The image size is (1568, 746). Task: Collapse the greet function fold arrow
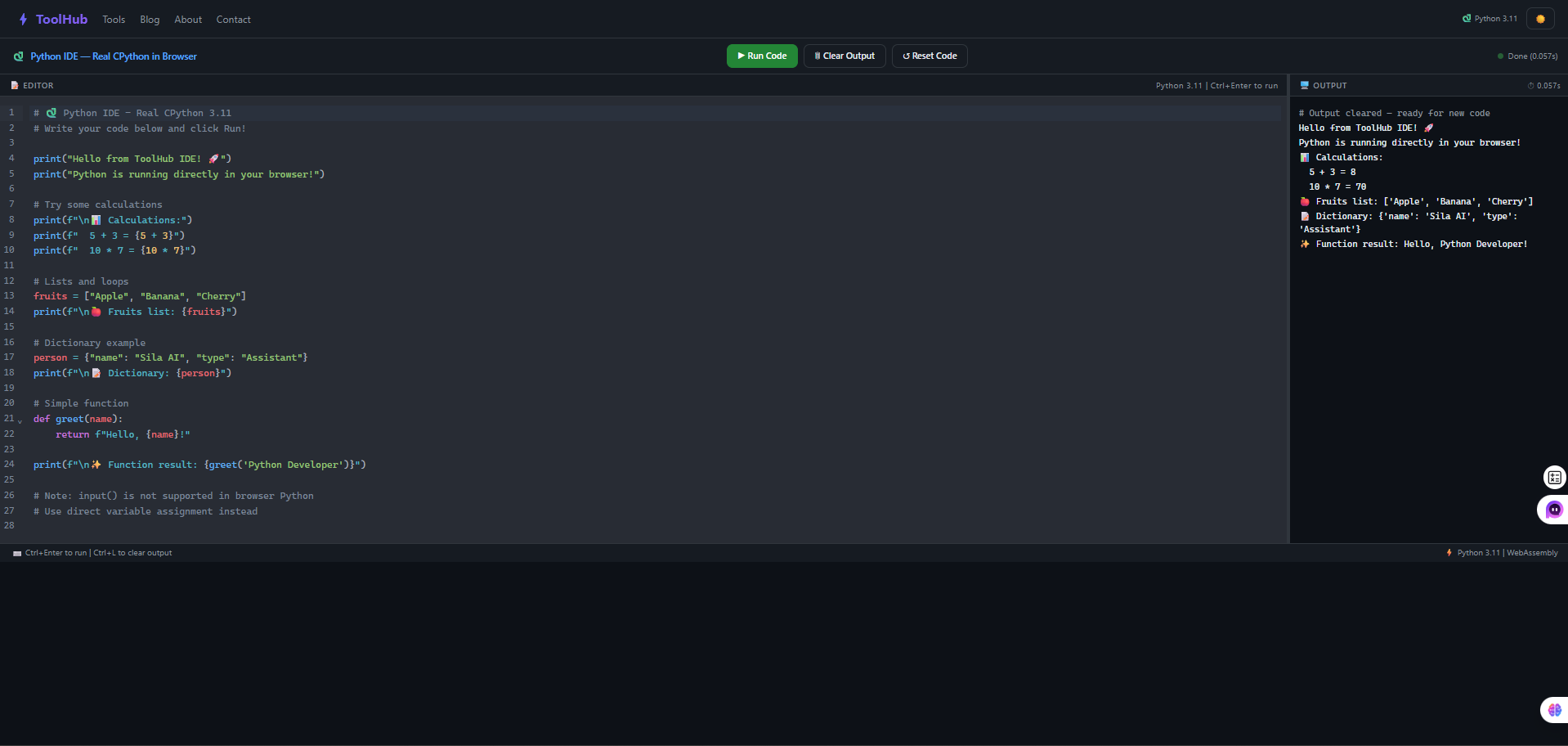20,420
